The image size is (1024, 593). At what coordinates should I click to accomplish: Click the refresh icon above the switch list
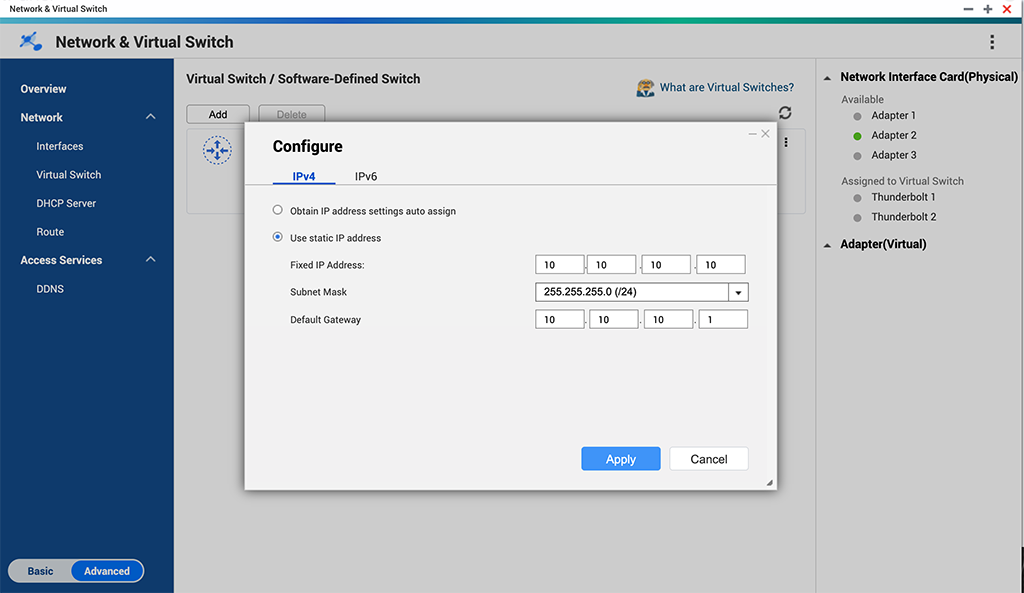click(x=785, y=113)
